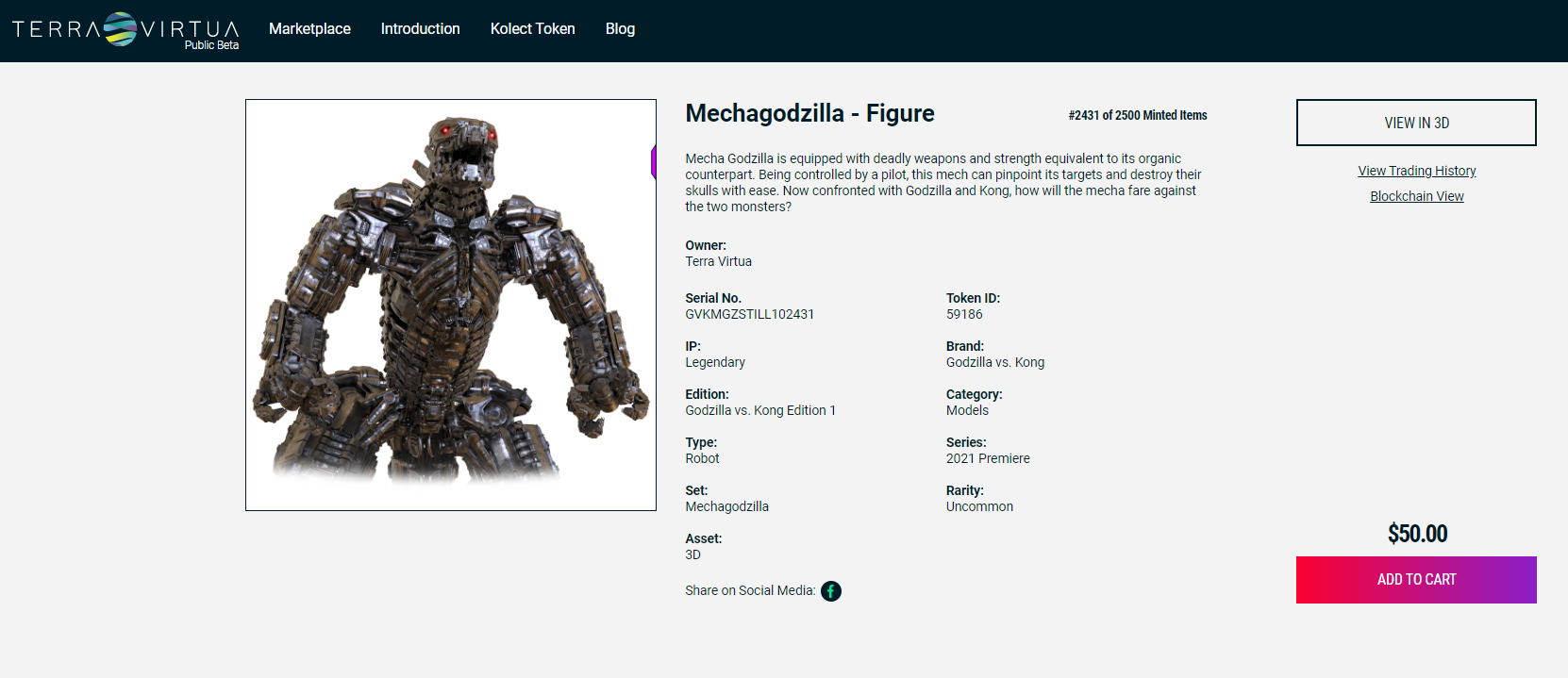
Task: Click the #2431 of 2500 Minted Items text
Action: pos(1138,115)
